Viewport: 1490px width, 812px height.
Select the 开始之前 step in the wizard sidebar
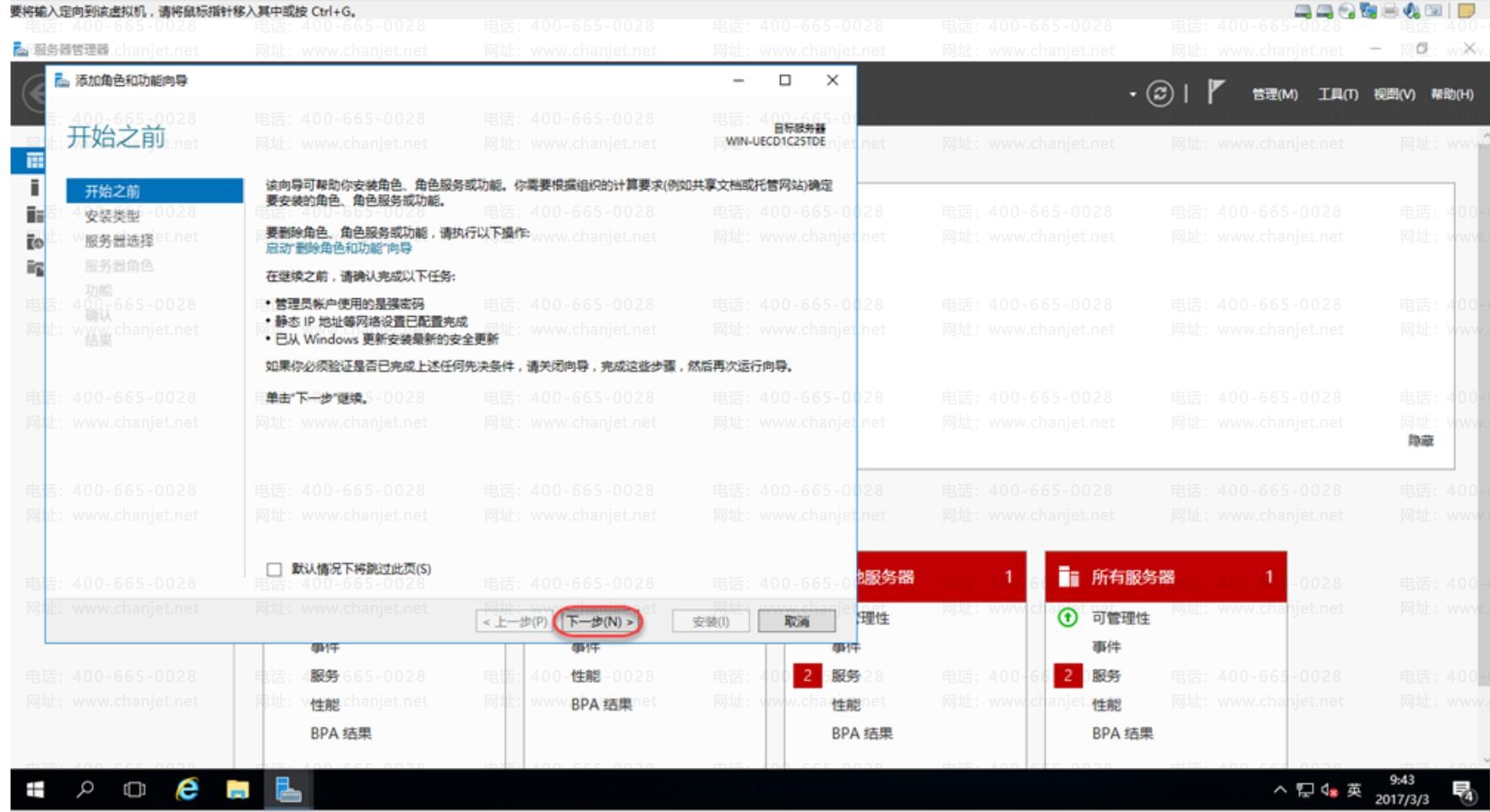[155, 191]
